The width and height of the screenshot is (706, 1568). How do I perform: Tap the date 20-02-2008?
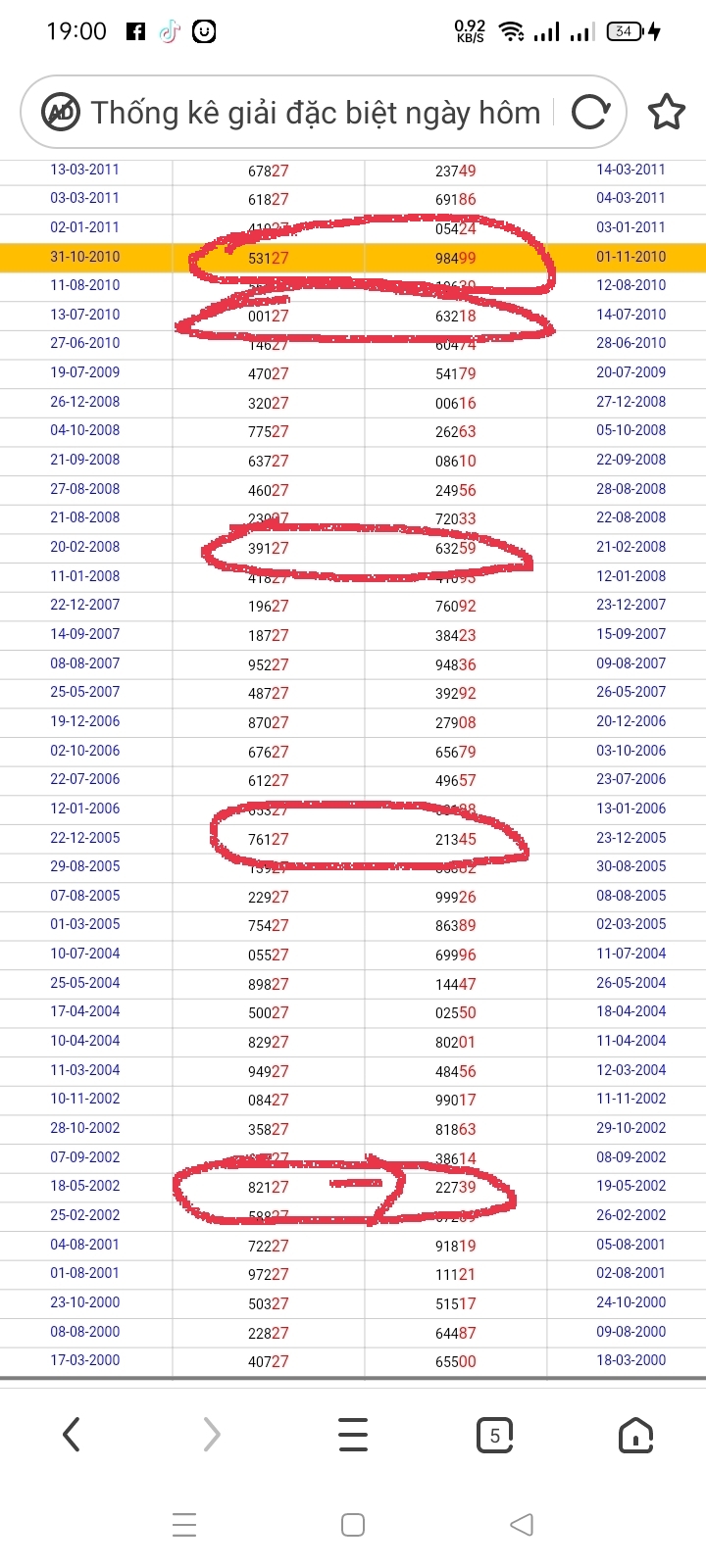pyautogui.click(x=85, y=547)
